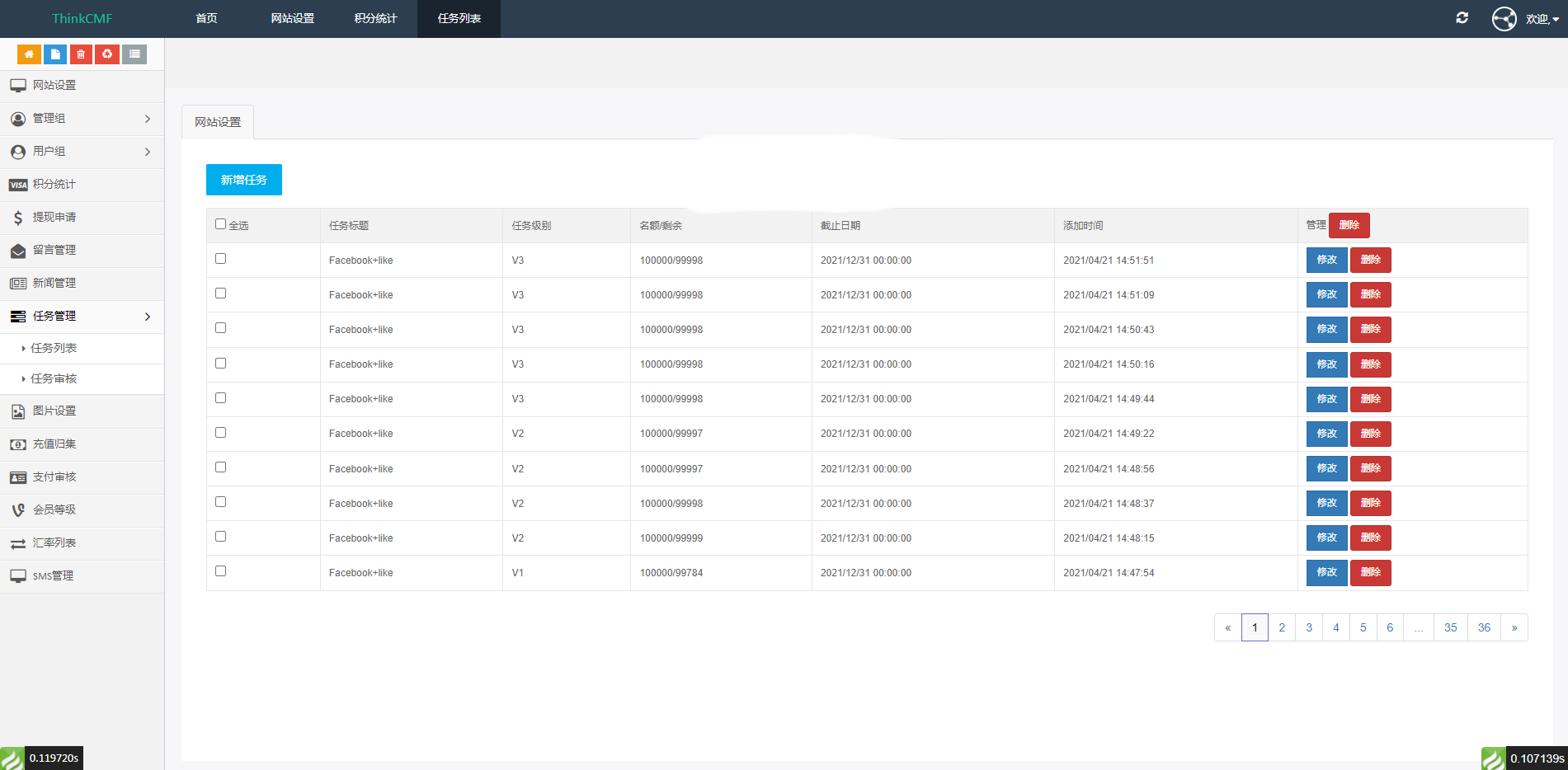The image size is (1568, 770).
Task: Click 修改 for the 14:51:51 task
Action: coord(1326,260)
